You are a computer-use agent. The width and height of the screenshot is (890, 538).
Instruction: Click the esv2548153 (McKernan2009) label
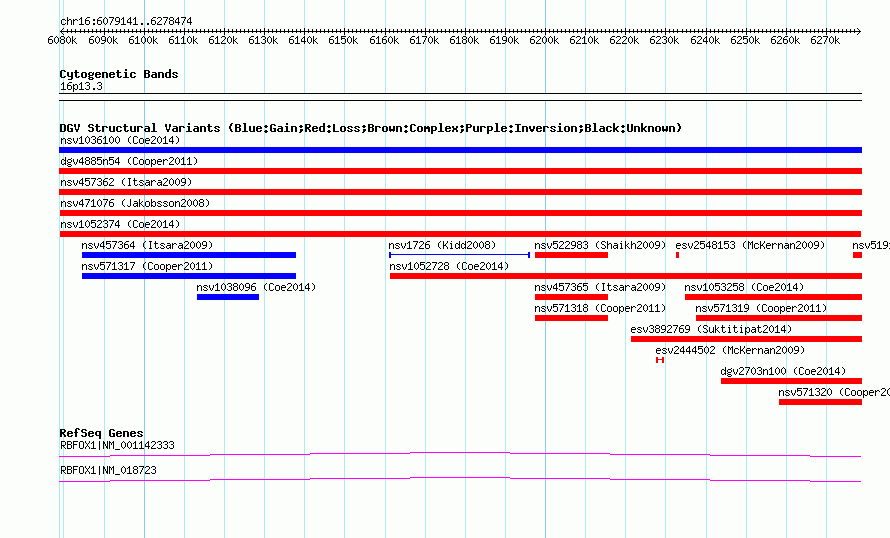point(750,245)
